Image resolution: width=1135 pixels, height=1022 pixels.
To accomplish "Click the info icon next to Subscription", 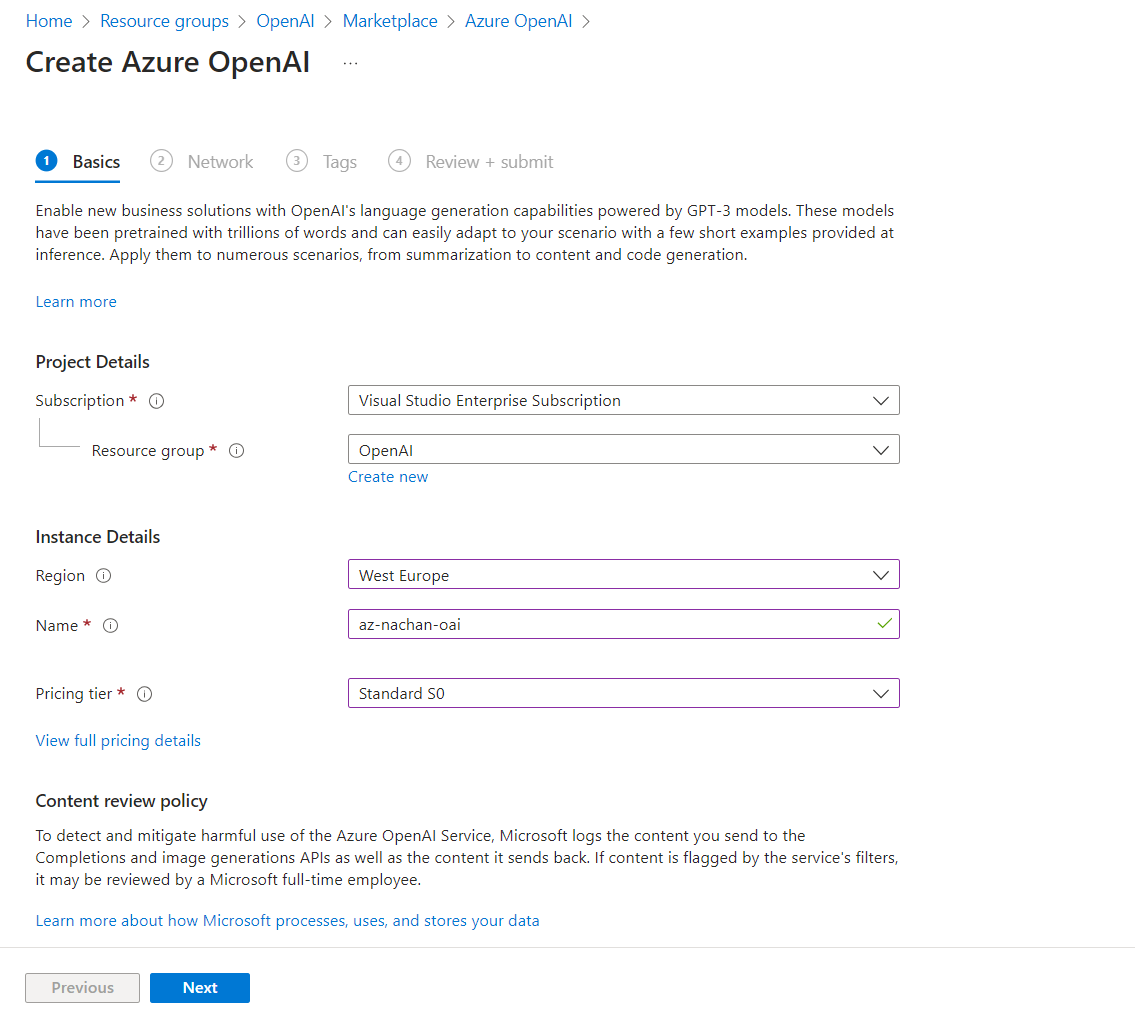I will pos(156,401).
